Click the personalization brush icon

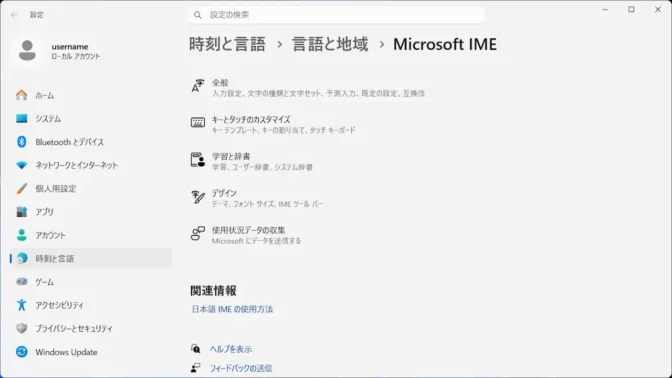pyautogui.click(x=21, y=189)
